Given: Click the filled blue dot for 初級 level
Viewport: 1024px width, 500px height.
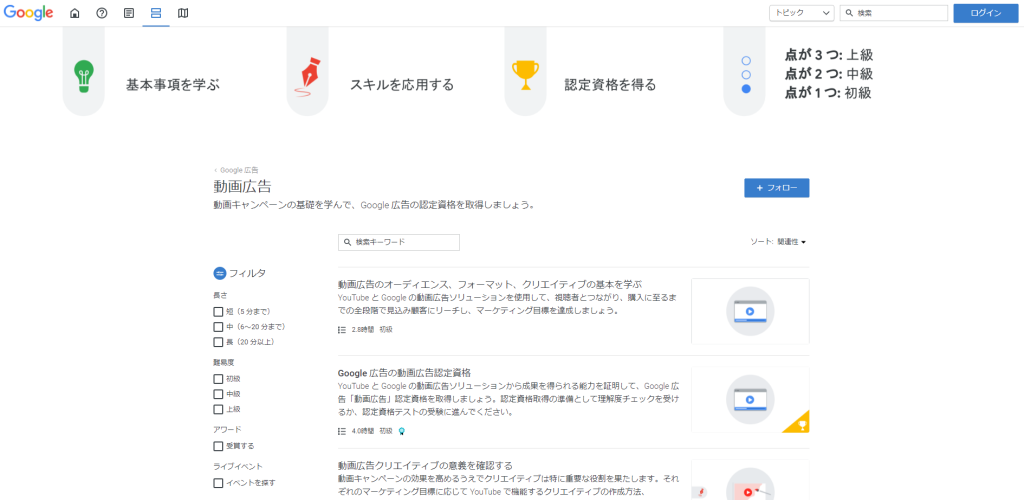Looking at the screenshot, I should [746, 89].
